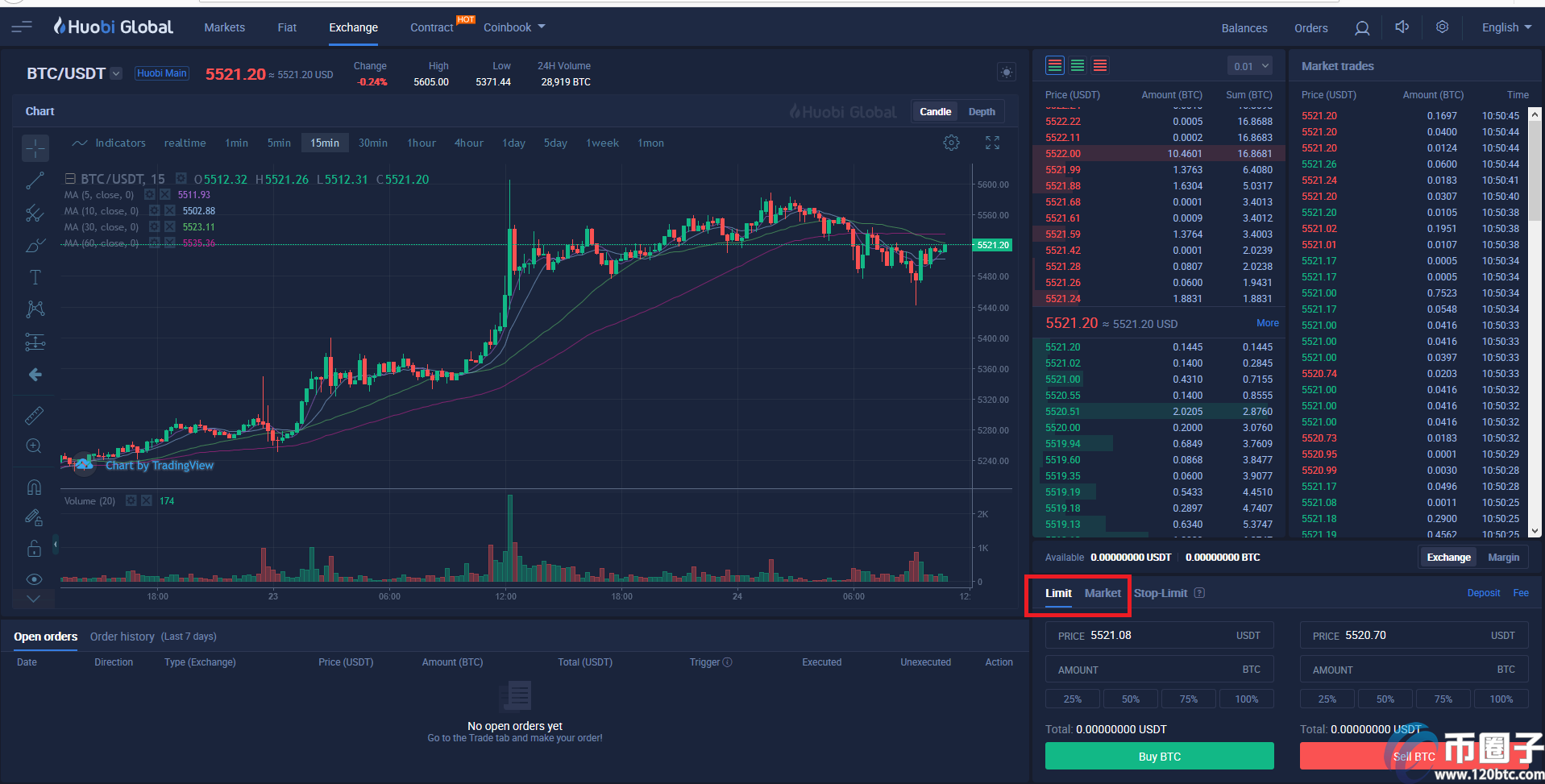Select the trend line drawing tool
The height and width of the screenshot is (784, 1545).
pyautogui.click(x=34, y=181)
